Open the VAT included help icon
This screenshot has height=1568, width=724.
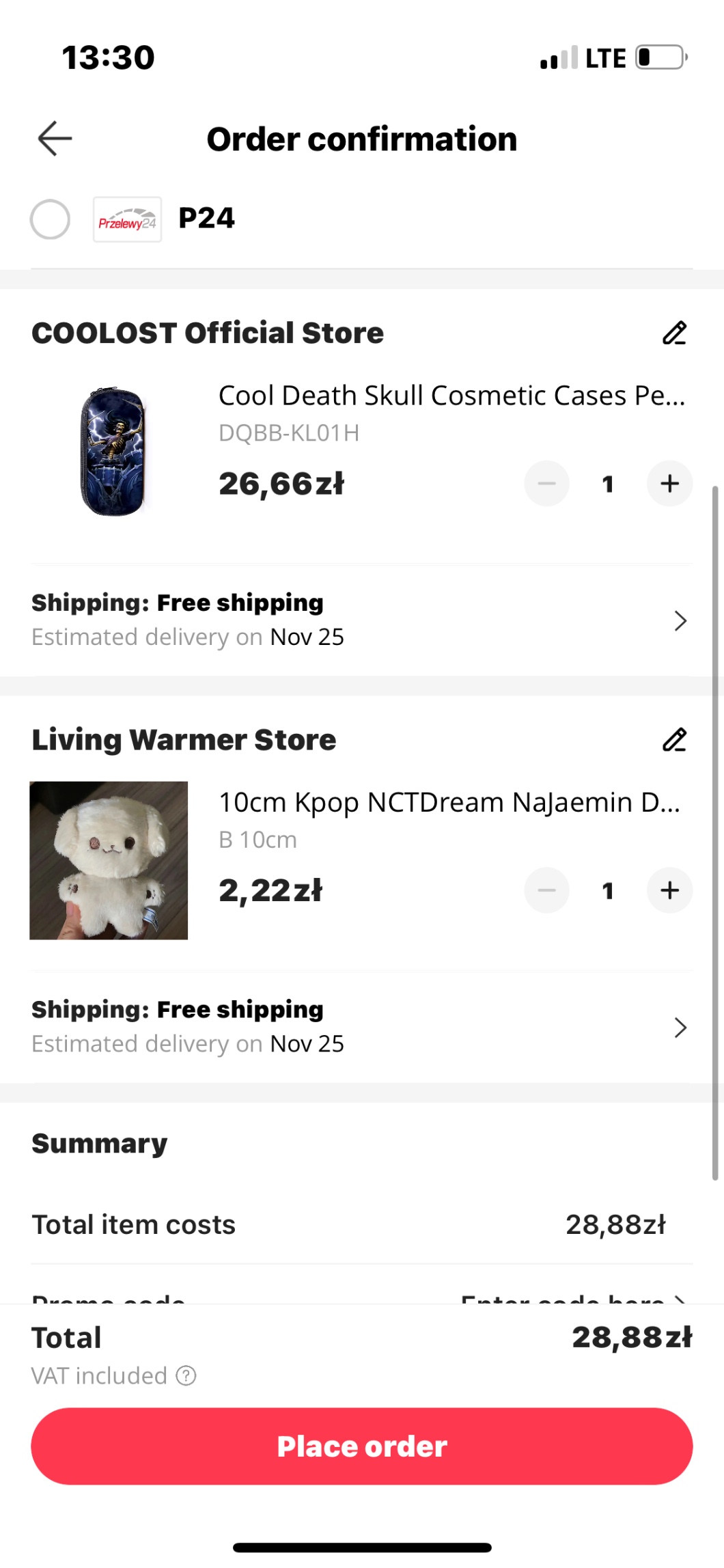pos(186,1375)
